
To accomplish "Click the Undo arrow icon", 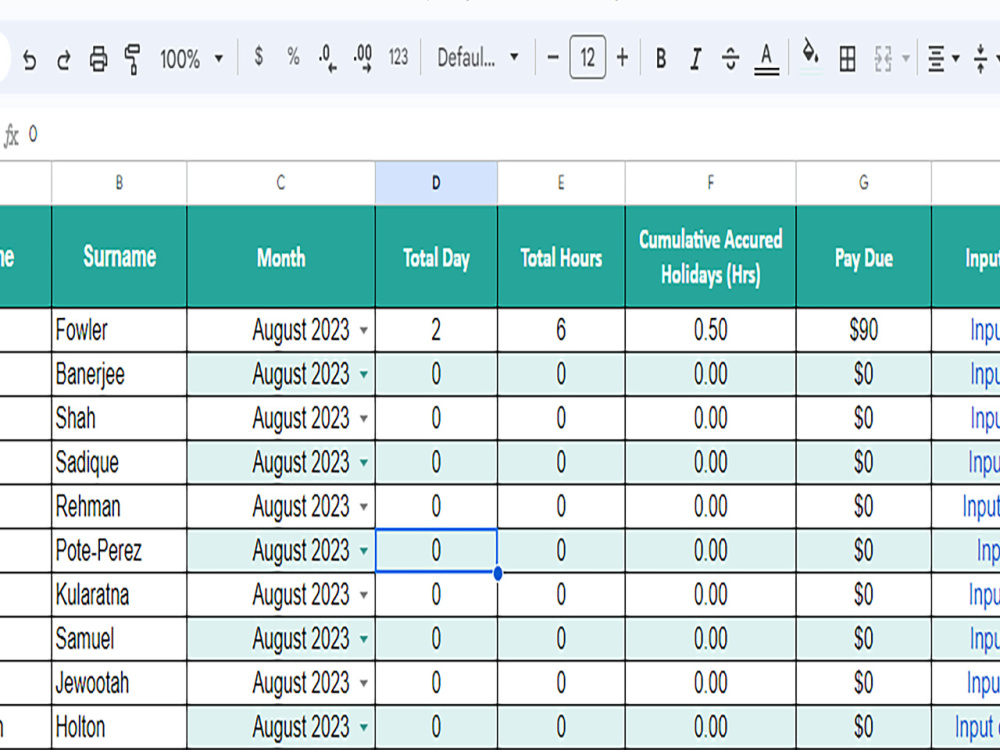I will tap(29, 60).
